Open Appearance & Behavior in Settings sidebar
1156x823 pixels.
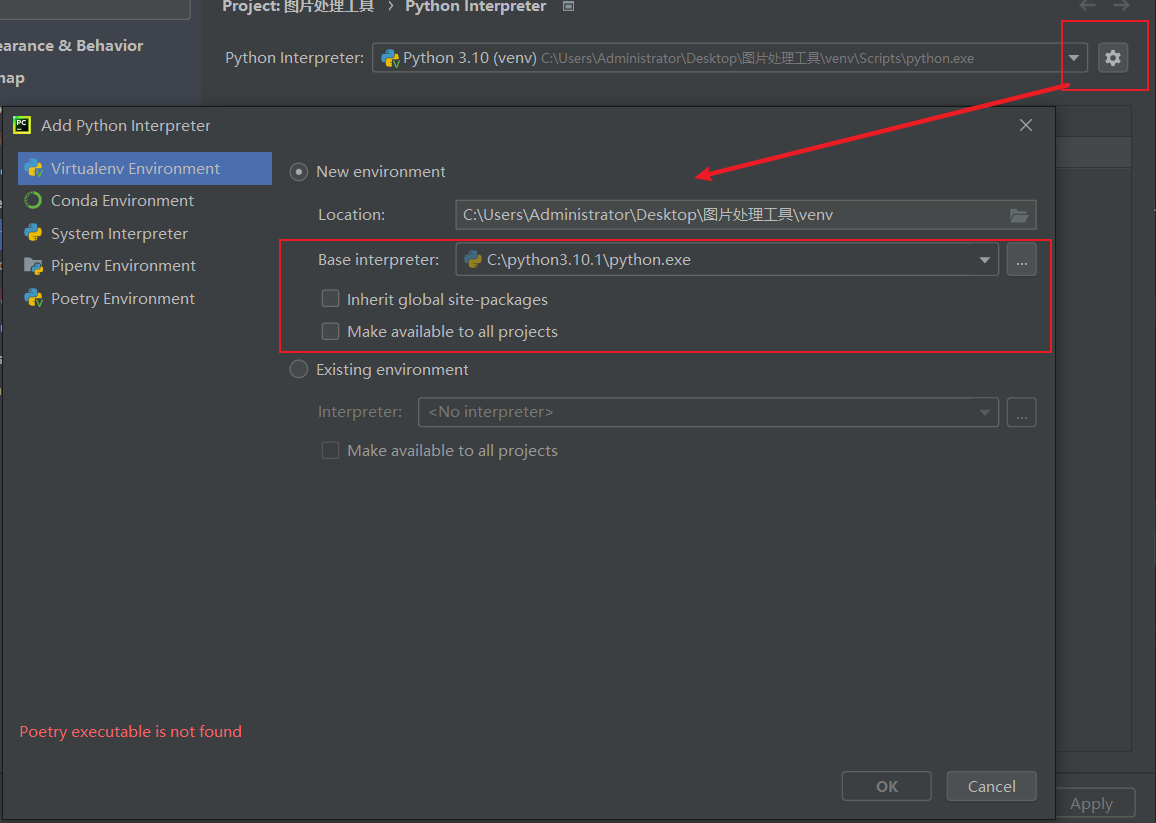point(72,46)
